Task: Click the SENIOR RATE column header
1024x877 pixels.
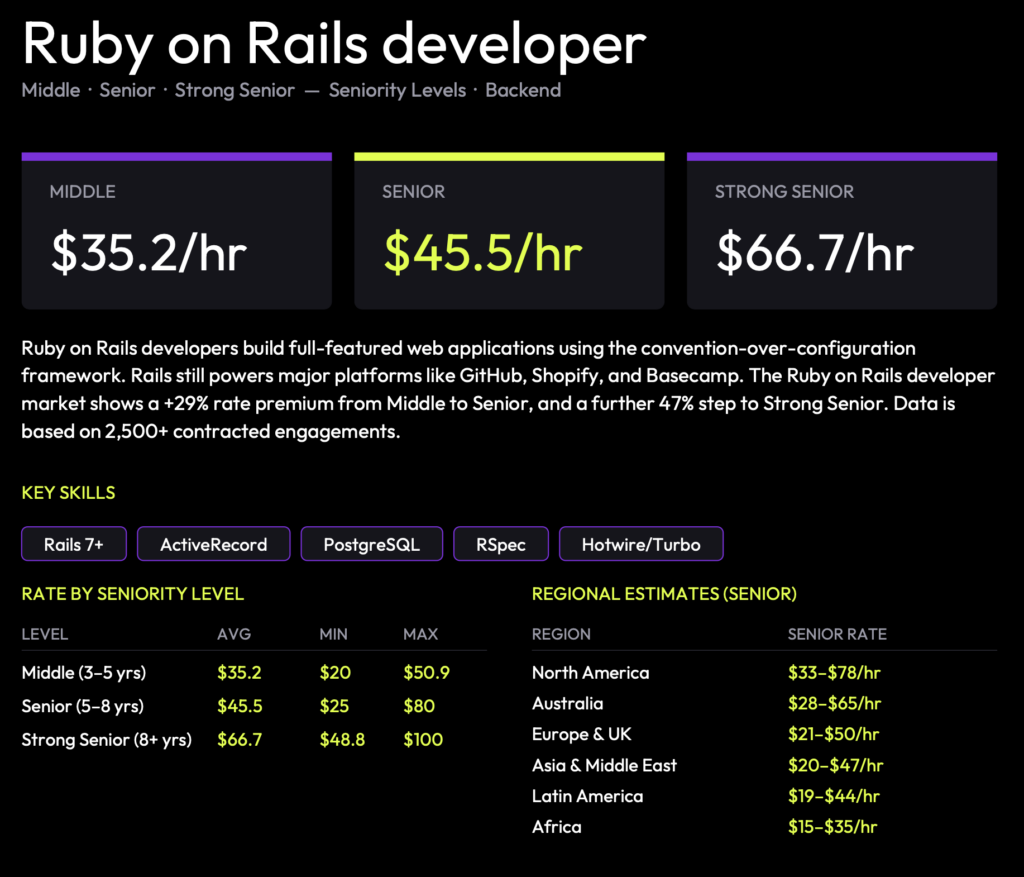Action: (x=837, y=634)
